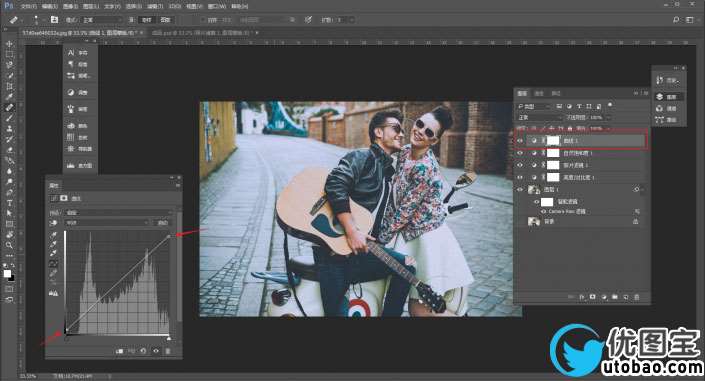The height and width of the screenshot is (381, 705).
Task: Select the Clone Stamp tool
Action: coord(9,129)
